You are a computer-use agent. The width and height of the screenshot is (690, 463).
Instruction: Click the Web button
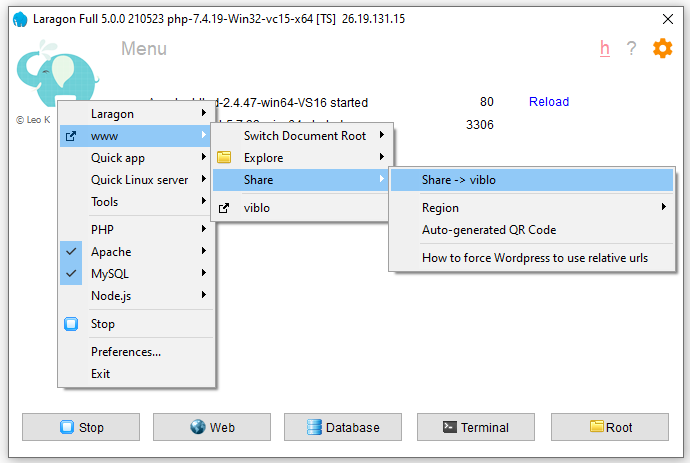212,427
